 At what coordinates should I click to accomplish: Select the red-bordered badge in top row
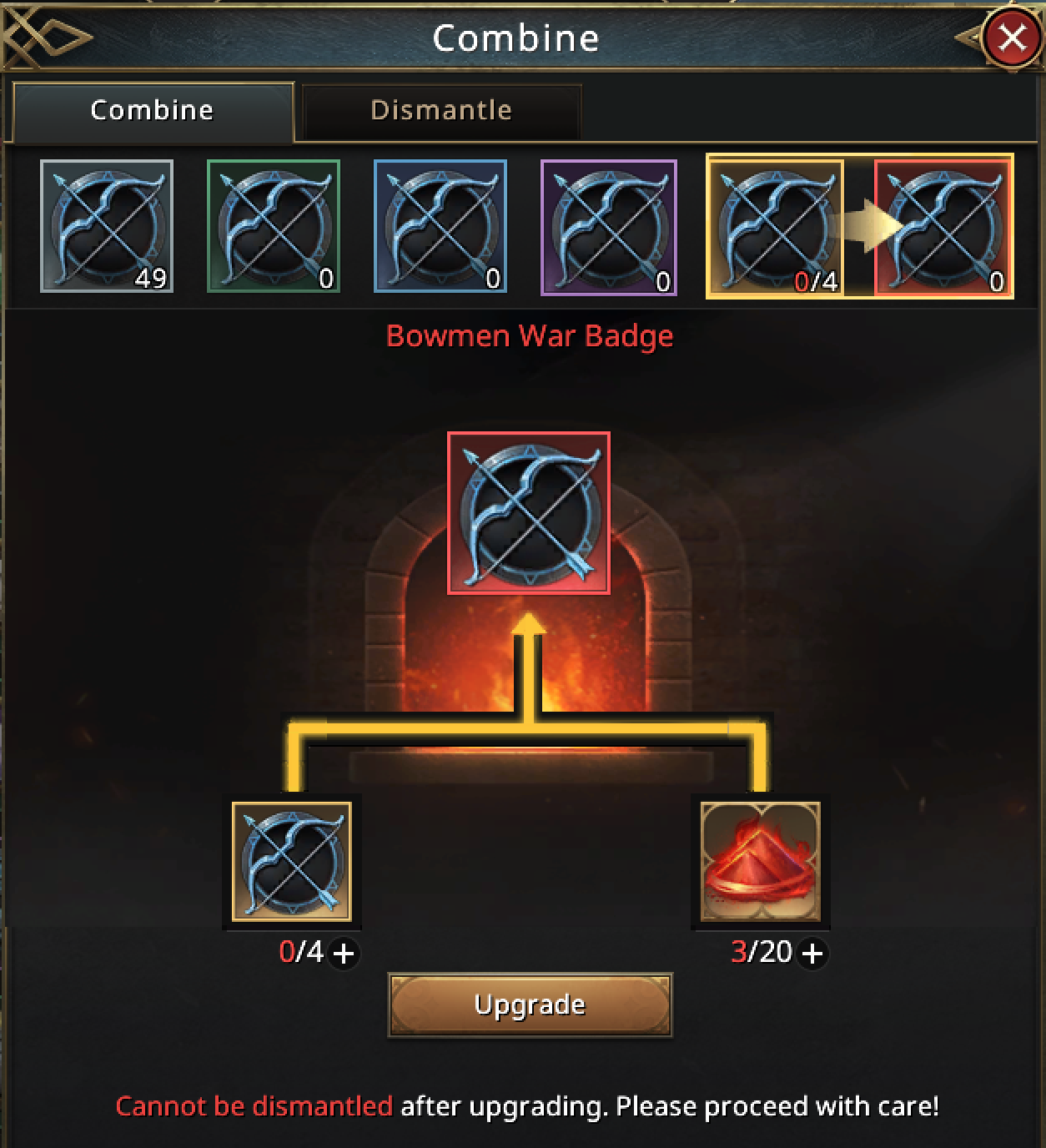943,228
